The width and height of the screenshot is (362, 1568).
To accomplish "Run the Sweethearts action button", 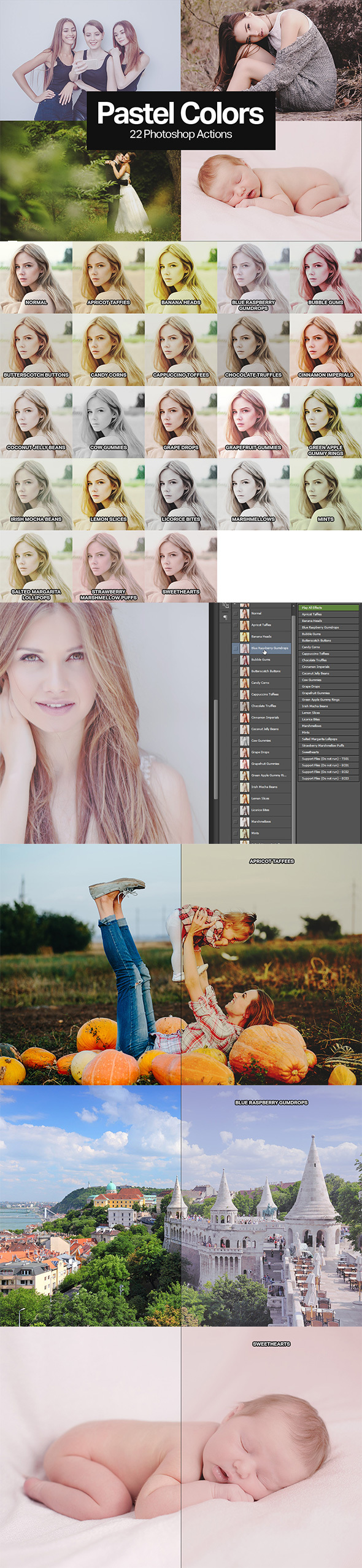I will (x=329, y=752).
